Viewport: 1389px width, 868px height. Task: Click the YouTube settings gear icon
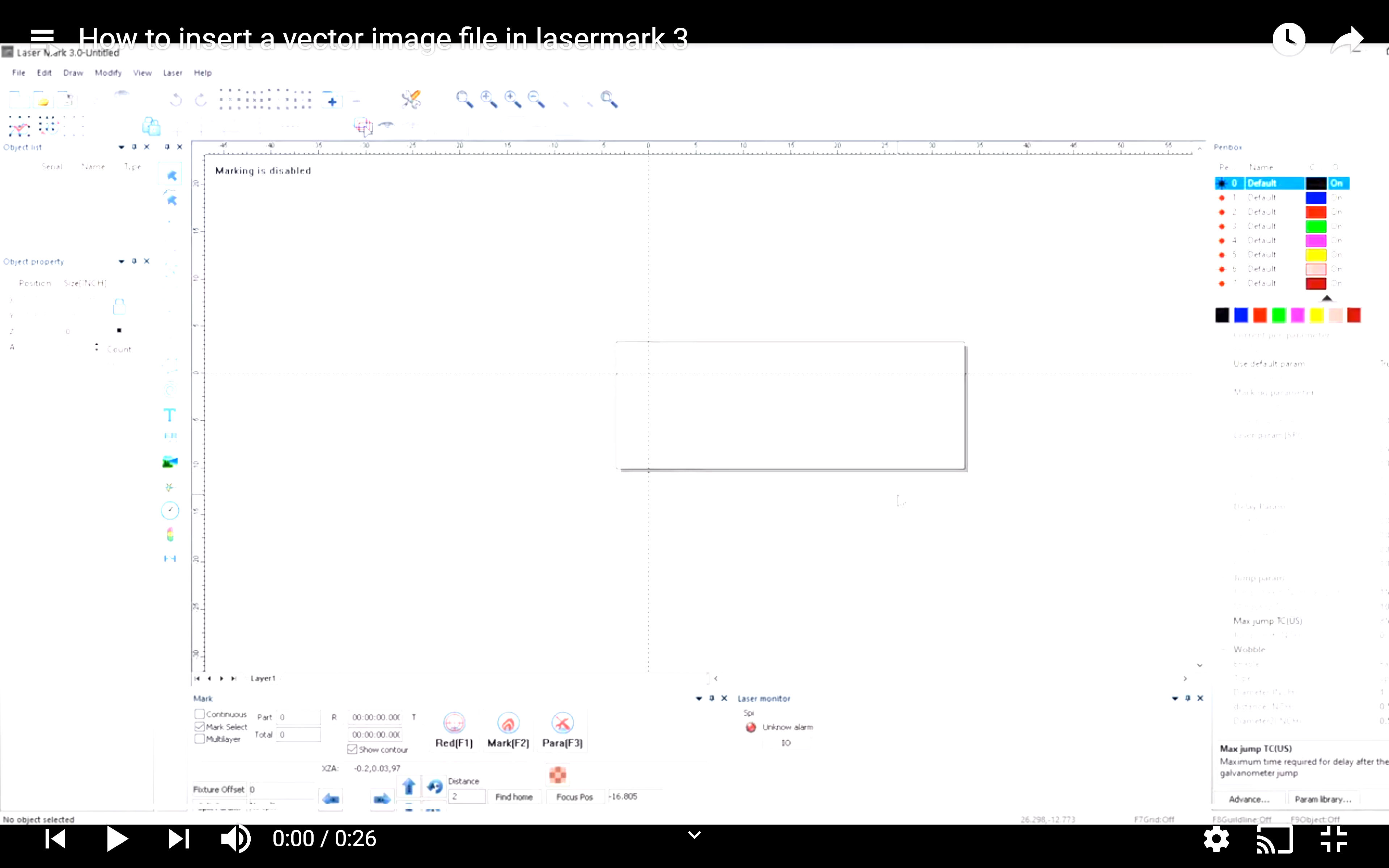point(1216,839)
